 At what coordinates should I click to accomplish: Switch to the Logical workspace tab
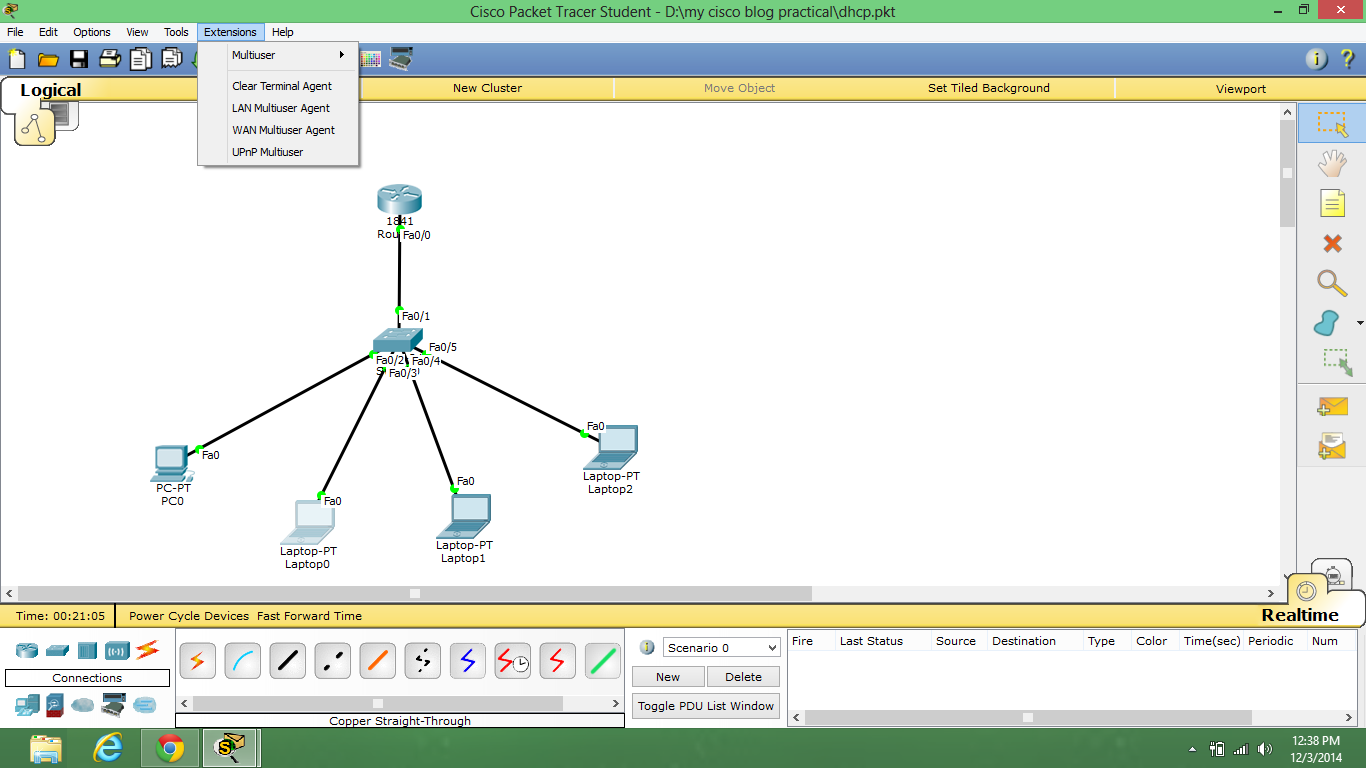point(50,90)
